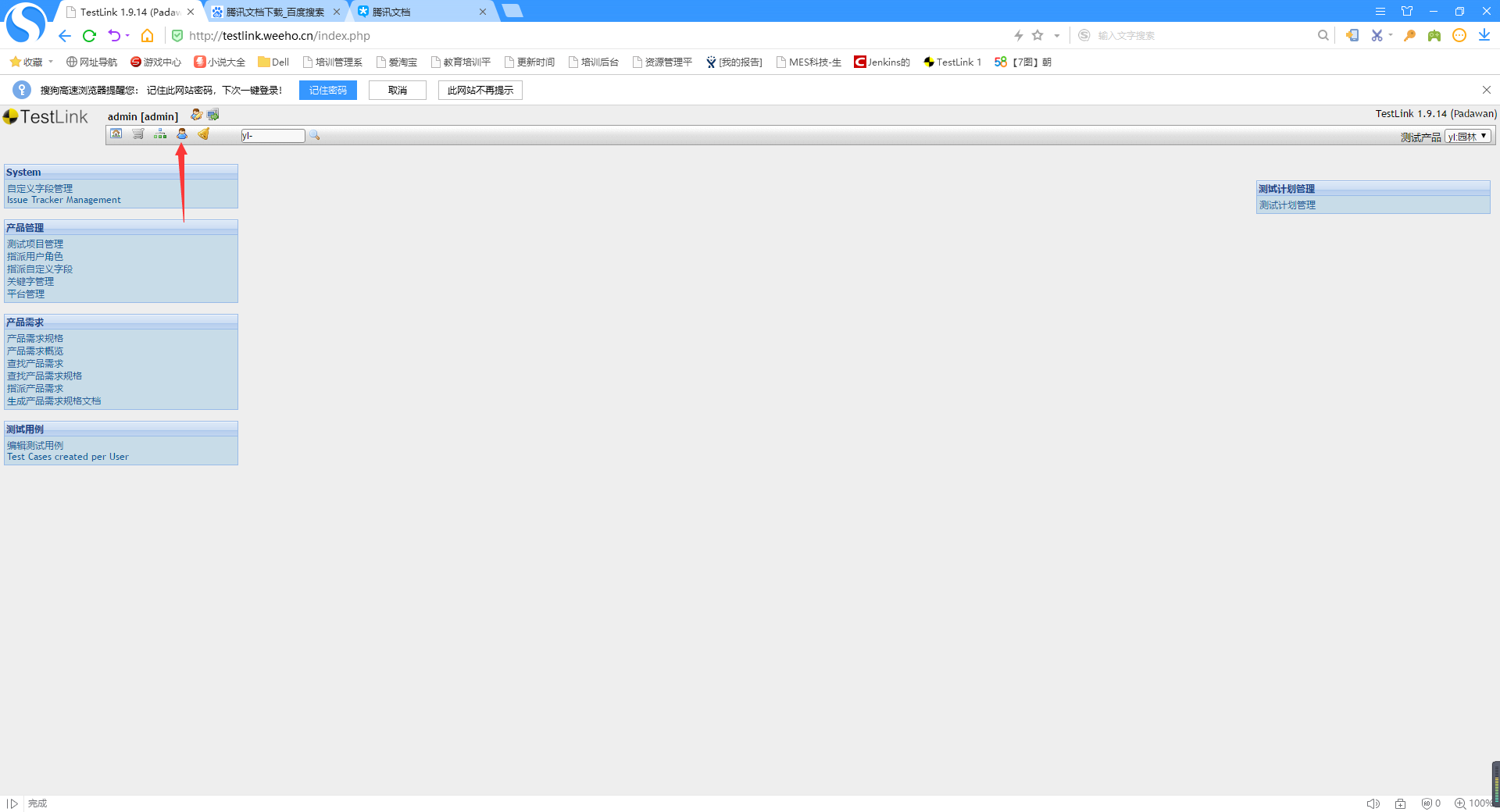Open the 生成产品需求规格文档 link
This screenshot has width=1500, height=812.
coord(54,401)
